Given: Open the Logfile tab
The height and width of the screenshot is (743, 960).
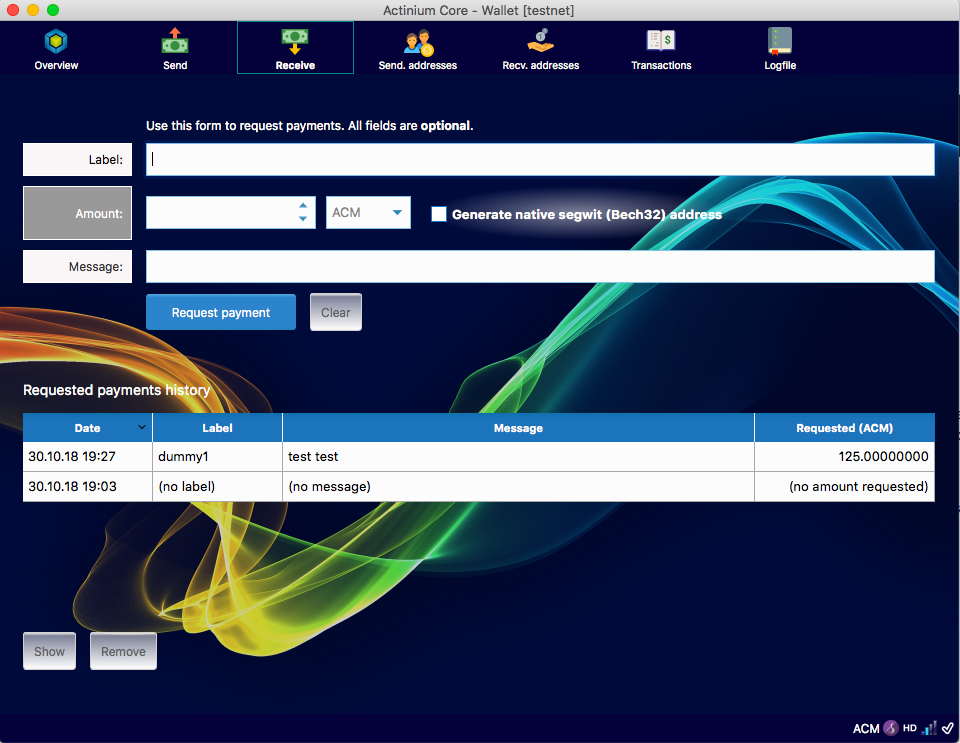Looking at the screenshot, I should click(x=780, y=49).
